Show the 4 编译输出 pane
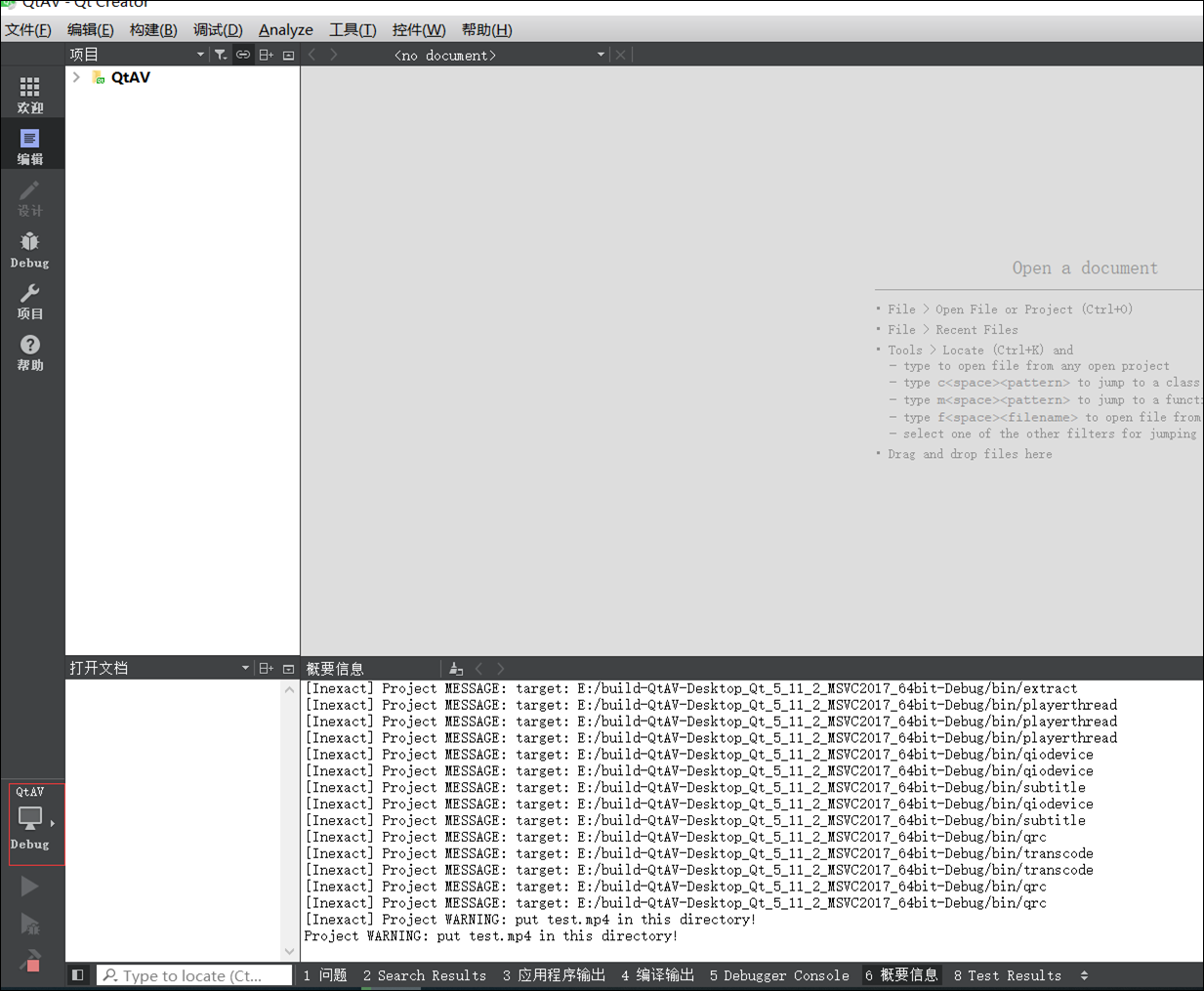The image size is (1204, 991). coord(657,975)
